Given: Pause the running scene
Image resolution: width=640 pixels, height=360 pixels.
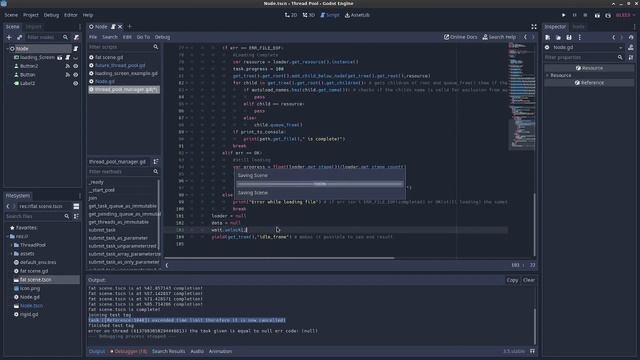Looking at the screenshot, I should [575, 15].
